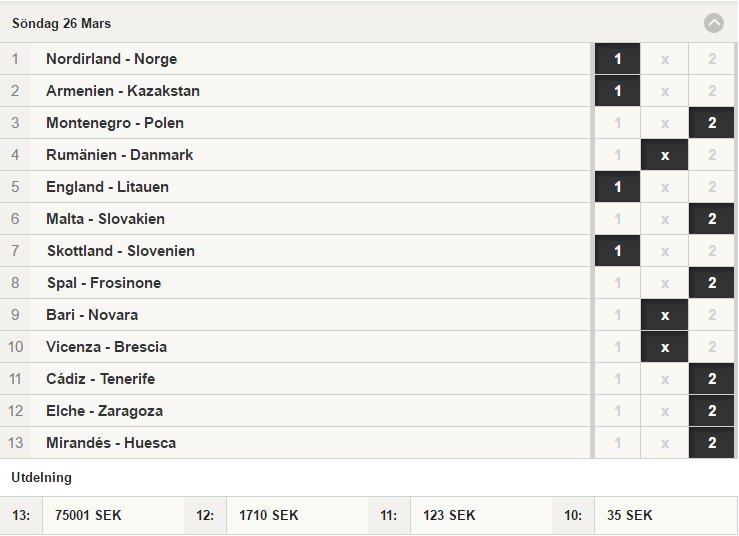
Task: Click the 10 correct payout 35 SEK
Action: point(630,515)
